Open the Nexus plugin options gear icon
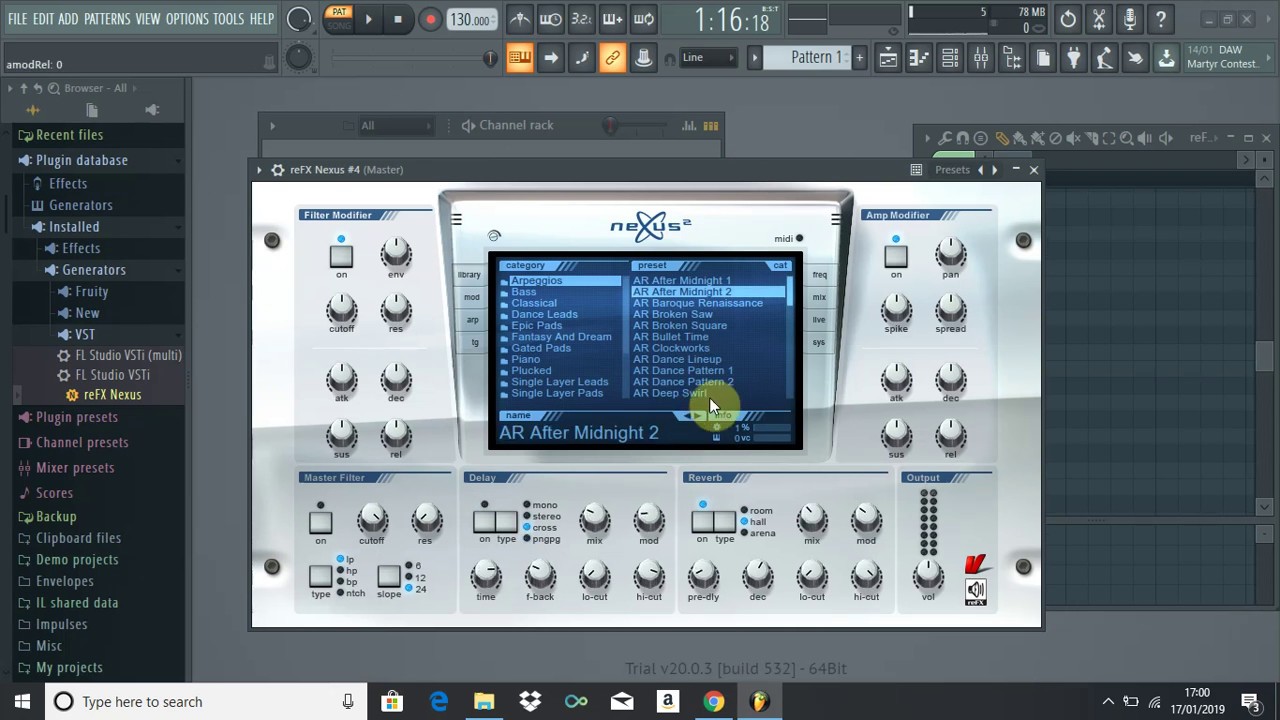Image resolution: width=1280 pixels, height=720 pixels. click(278, 170)
